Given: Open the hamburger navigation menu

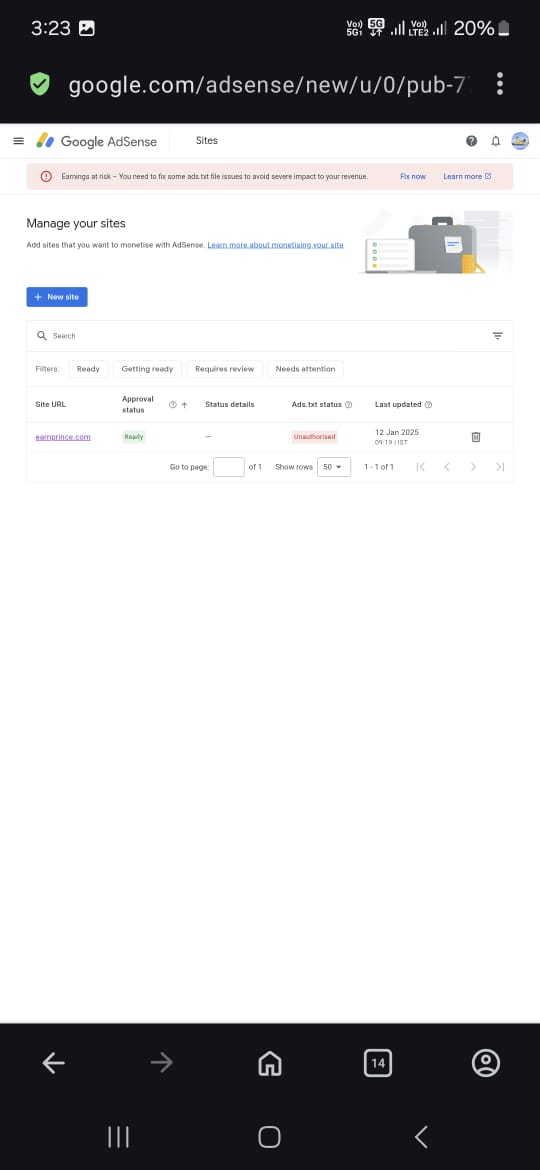Looking at the screenshot, I should (19, 141).
